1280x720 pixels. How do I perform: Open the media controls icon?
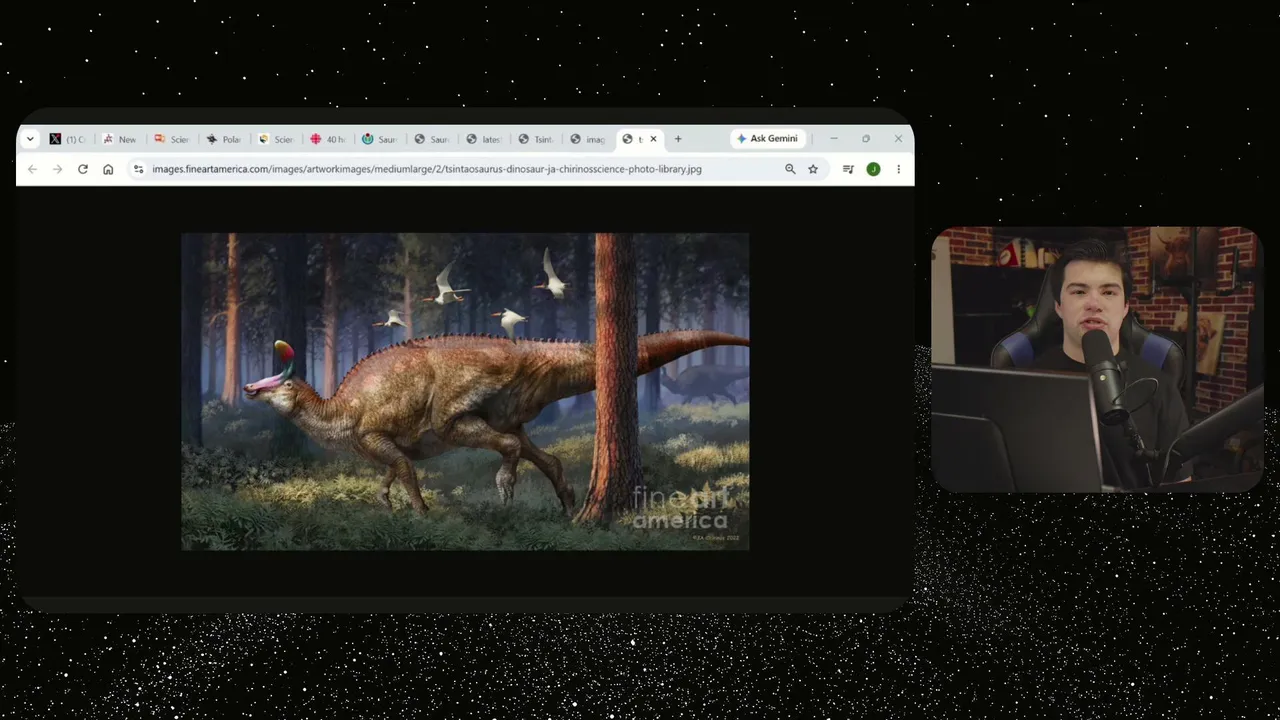pos(848,169)
